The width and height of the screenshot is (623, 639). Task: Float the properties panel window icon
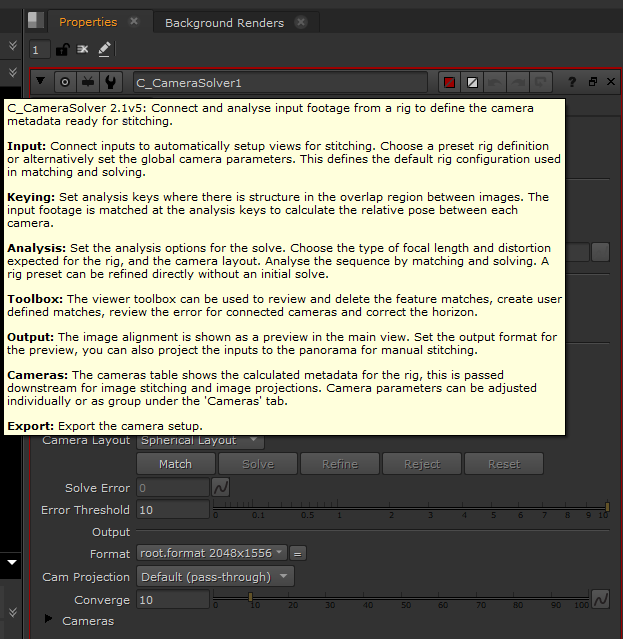click(x=593, y=82)
